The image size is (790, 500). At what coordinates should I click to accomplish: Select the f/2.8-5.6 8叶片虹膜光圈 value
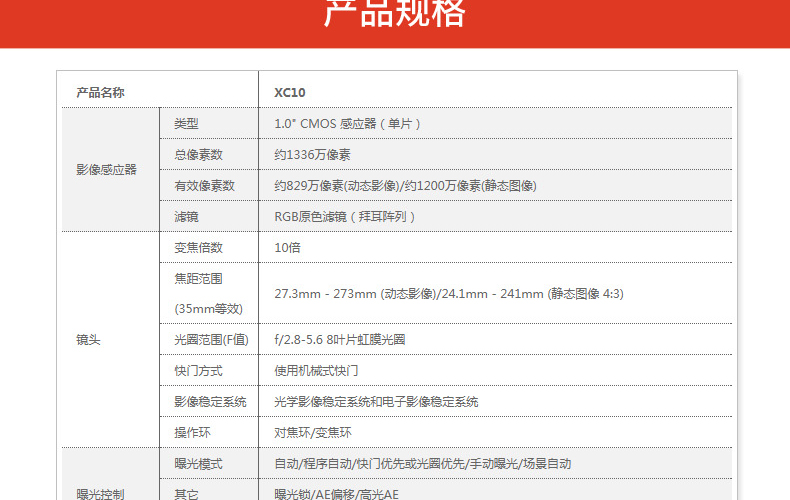[340, 340]
